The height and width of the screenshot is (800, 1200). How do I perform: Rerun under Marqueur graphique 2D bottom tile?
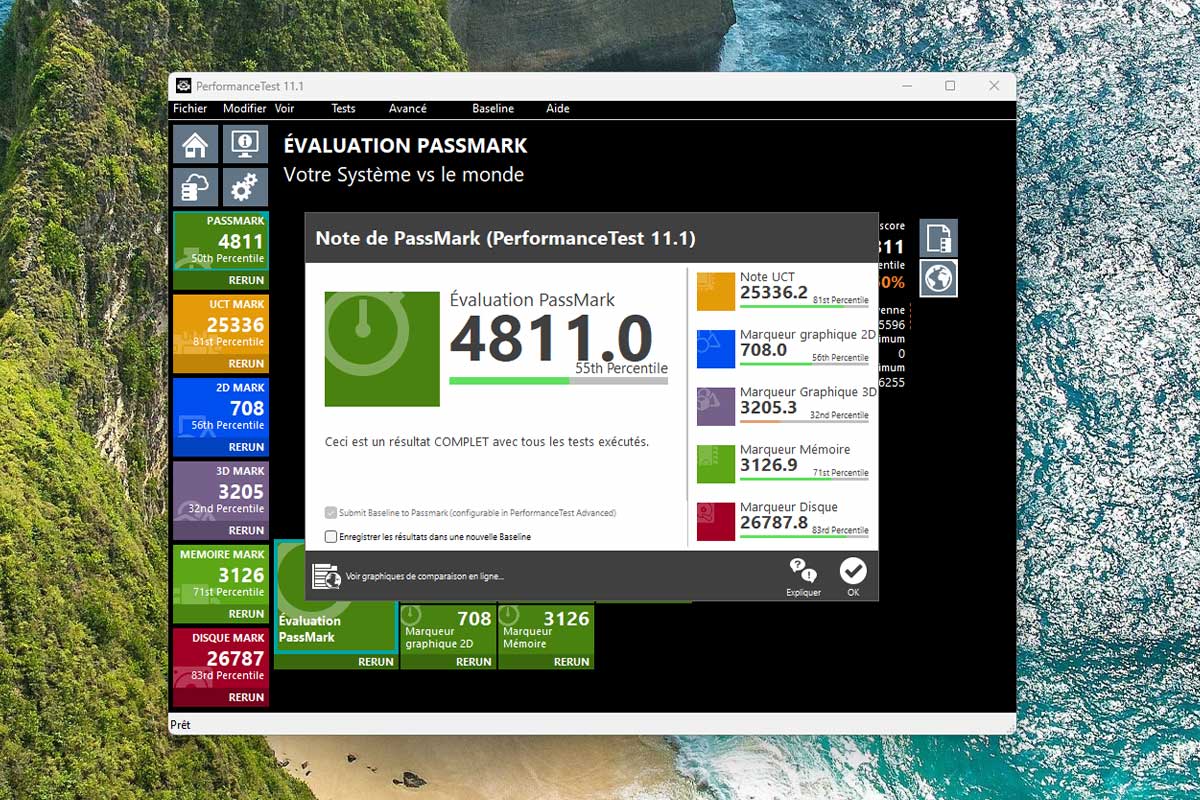pyautogui.click(x=474, y=662)
